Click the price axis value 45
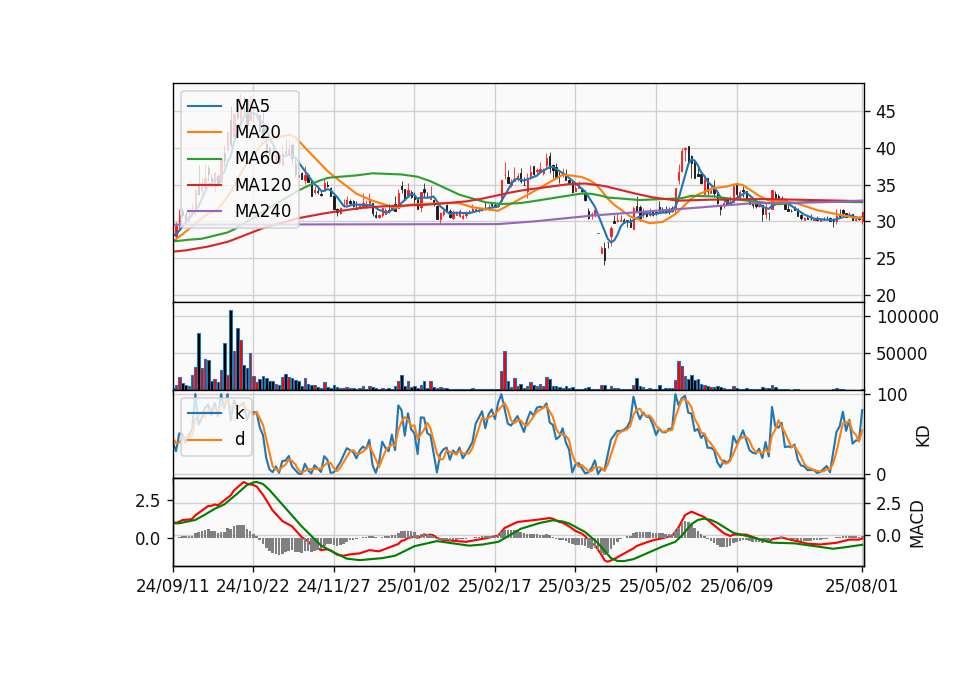The height and width of the screenshot is (690, 960). click(x=885, y=112)
